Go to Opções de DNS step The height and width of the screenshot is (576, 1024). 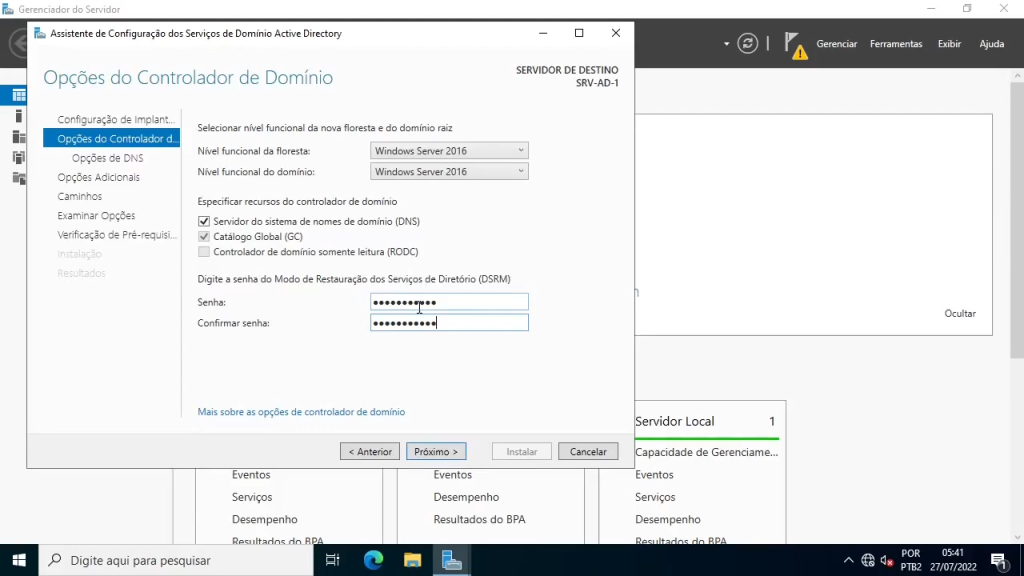(107, 158)
